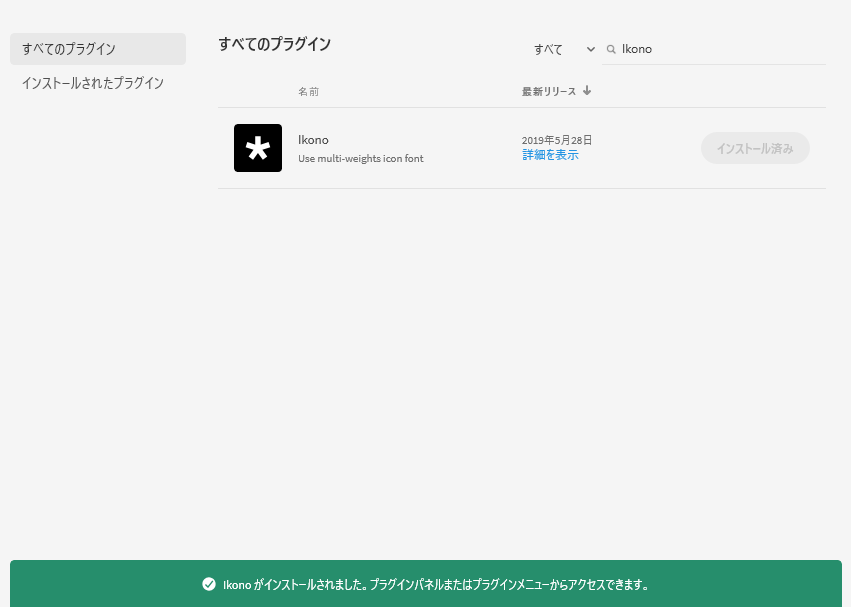Click the 名前 column header
Image resolution: width=851 pixels, height=607 pixels.
308,91
